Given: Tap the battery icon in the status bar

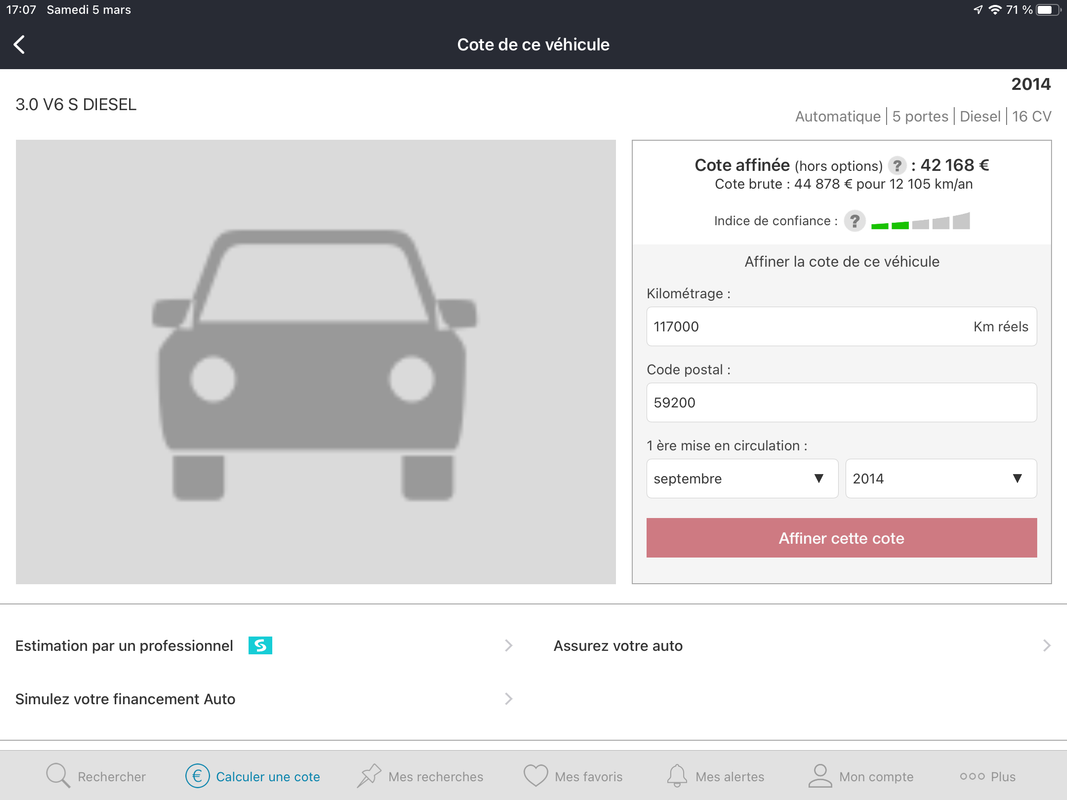Looking at the screenshot, I should coord(1048,10).
